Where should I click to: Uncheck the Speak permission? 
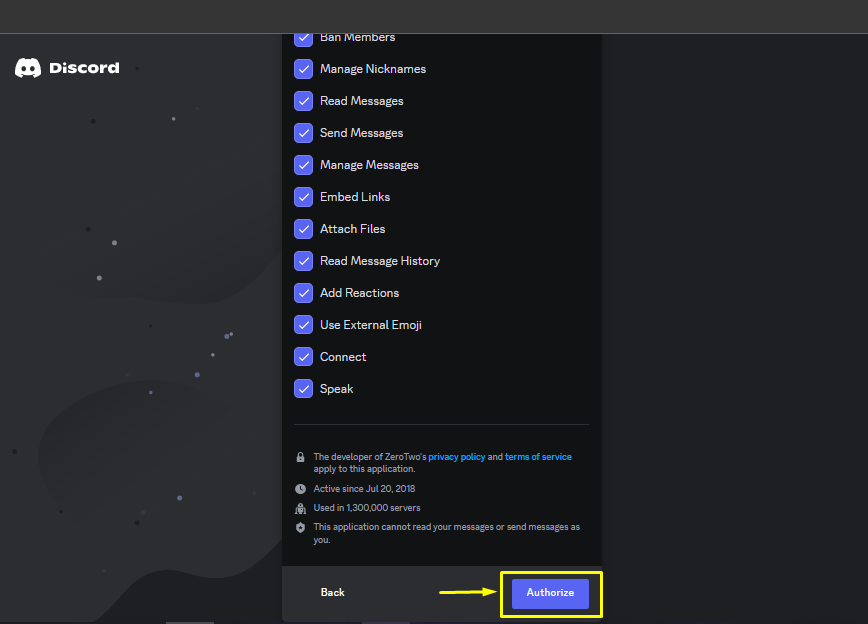303,389
